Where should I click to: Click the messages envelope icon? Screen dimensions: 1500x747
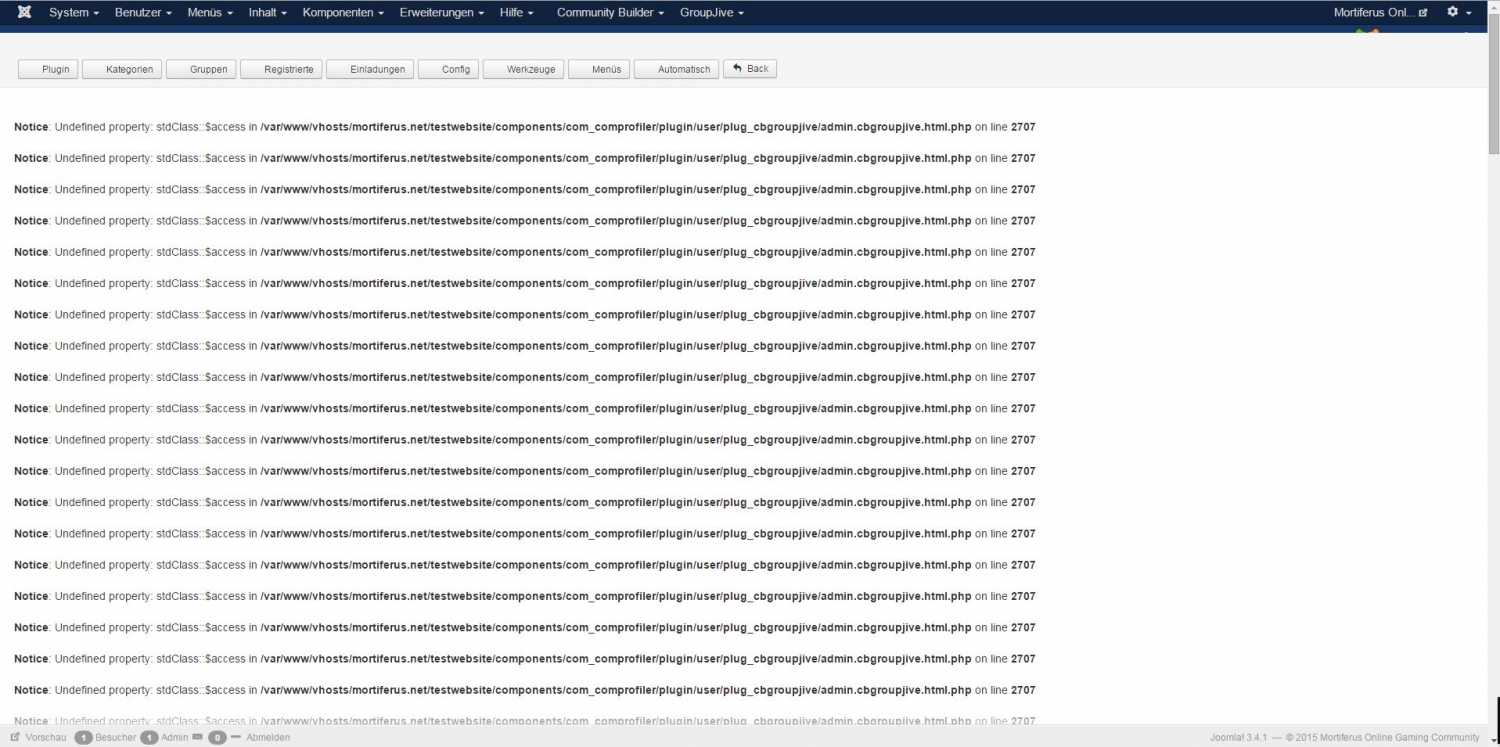point(198,737)
